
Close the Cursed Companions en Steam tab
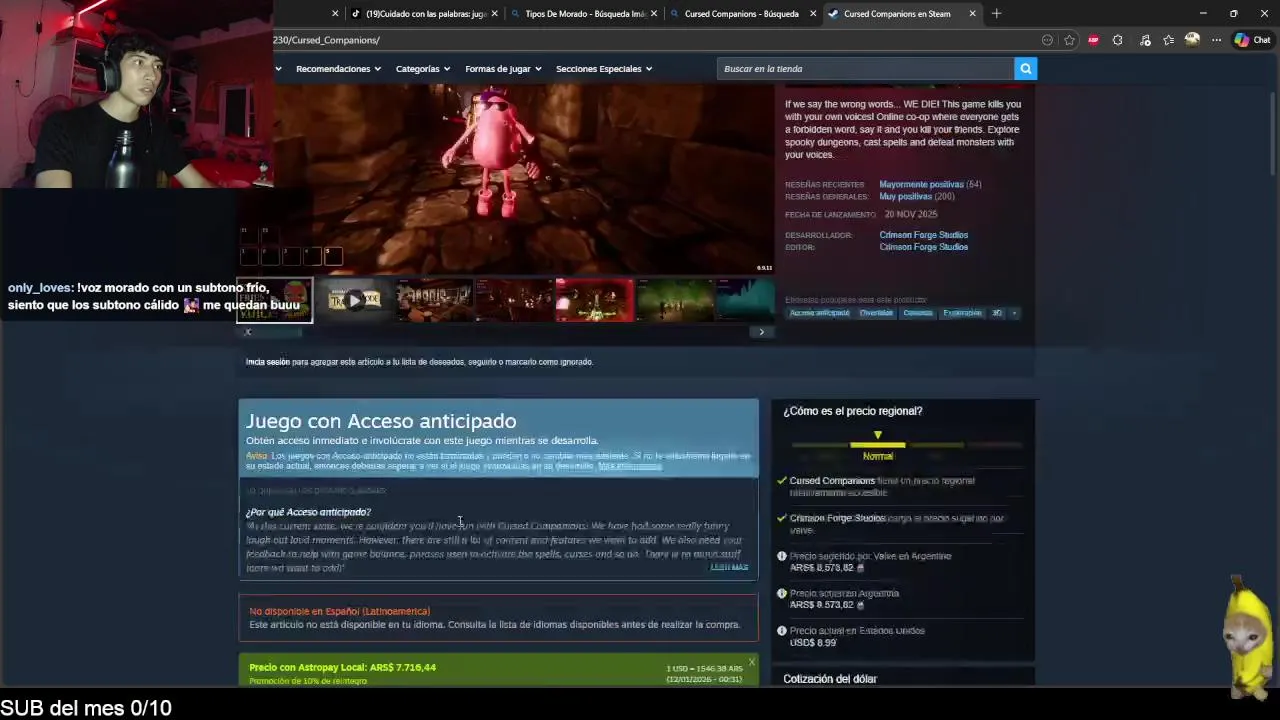pos(972,14)
